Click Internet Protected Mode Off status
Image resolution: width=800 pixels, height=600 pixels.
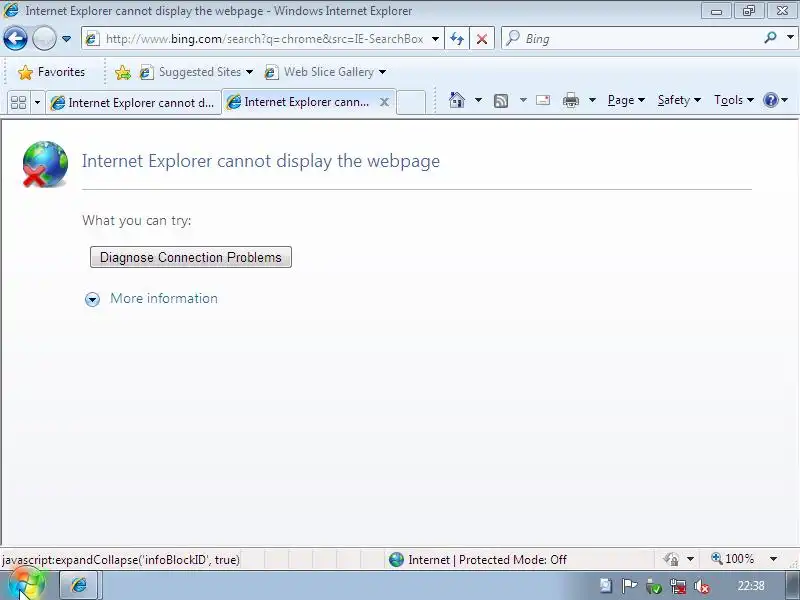tap(478, 560)
